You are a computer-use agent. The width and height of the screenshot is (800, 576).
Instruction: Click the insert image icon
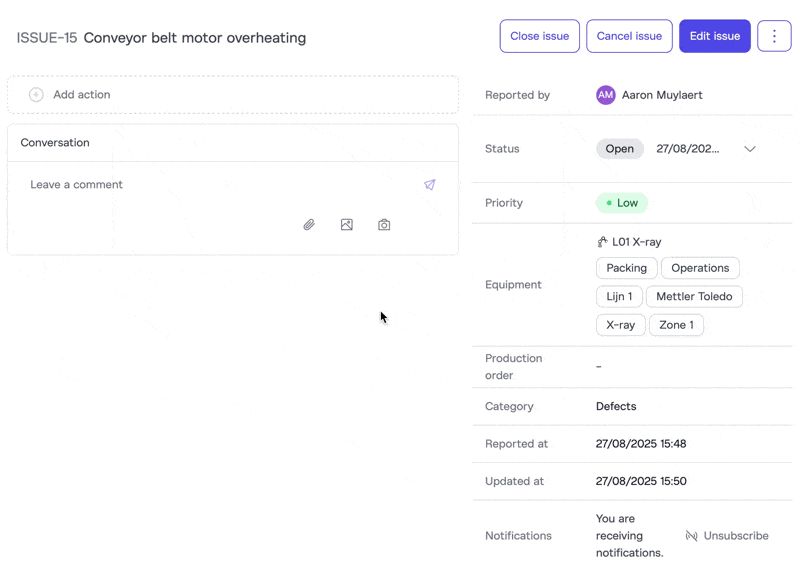[x=346, y=225]
